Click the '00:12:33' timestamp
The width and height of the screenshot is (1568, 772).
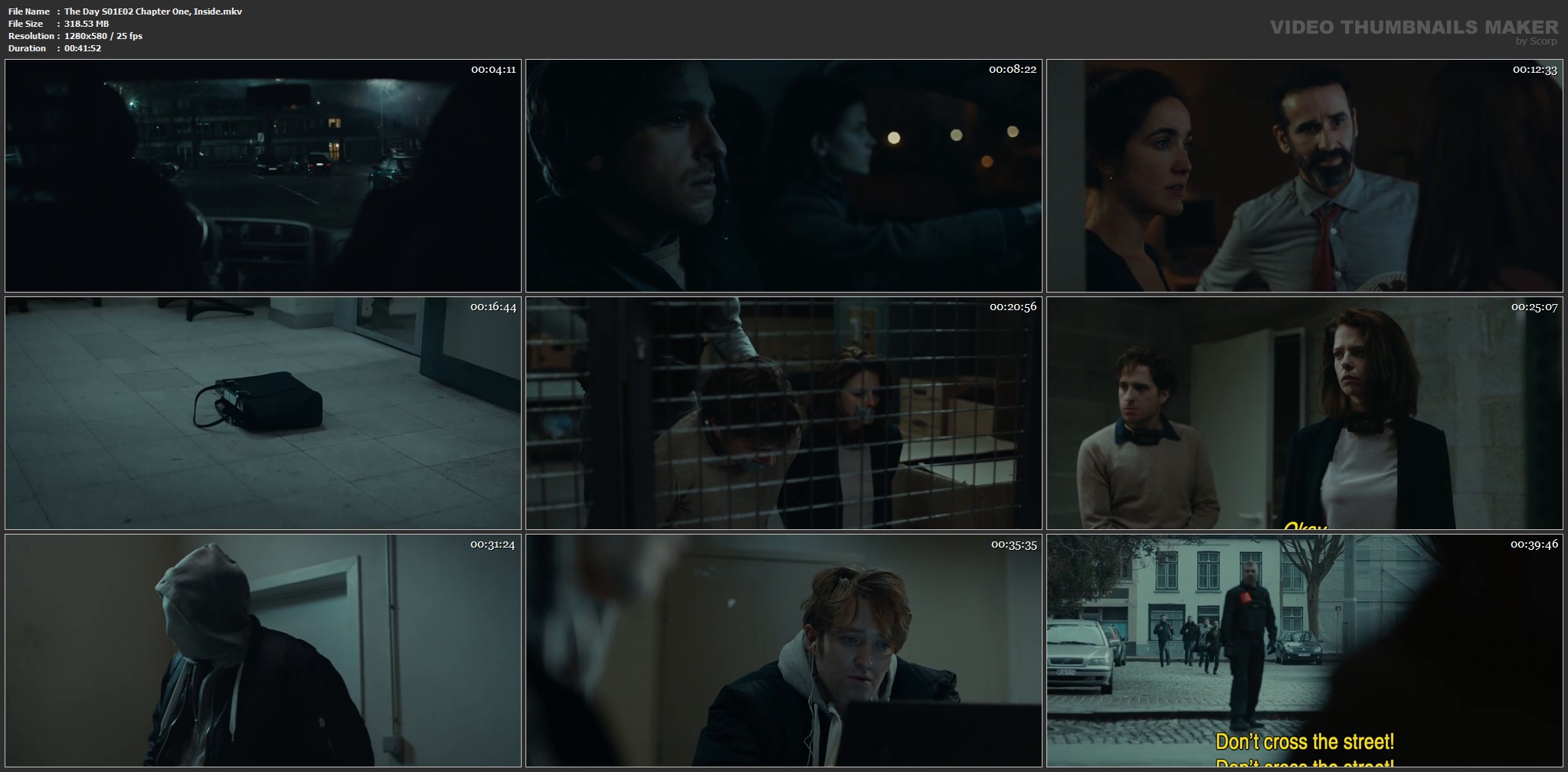tap(1535, 70)
